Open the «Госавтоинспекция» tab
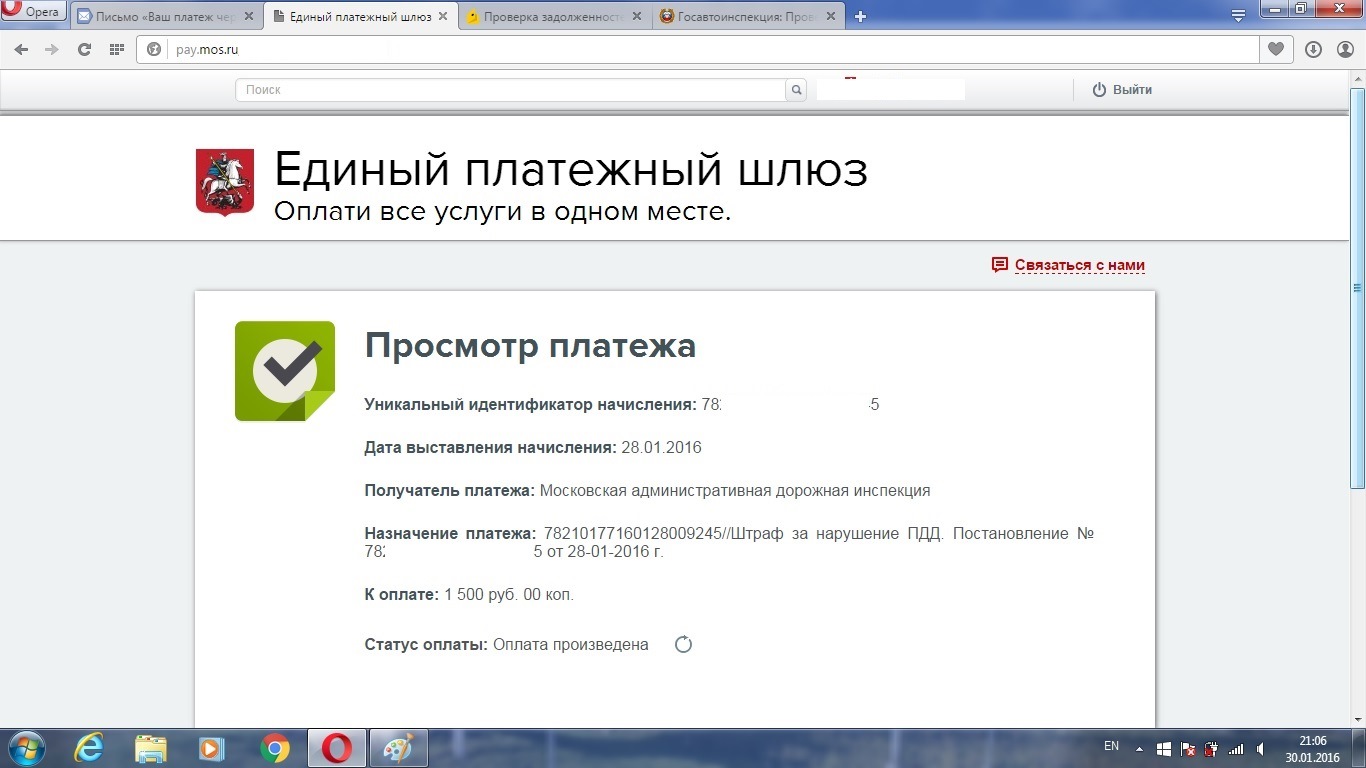 748,16
